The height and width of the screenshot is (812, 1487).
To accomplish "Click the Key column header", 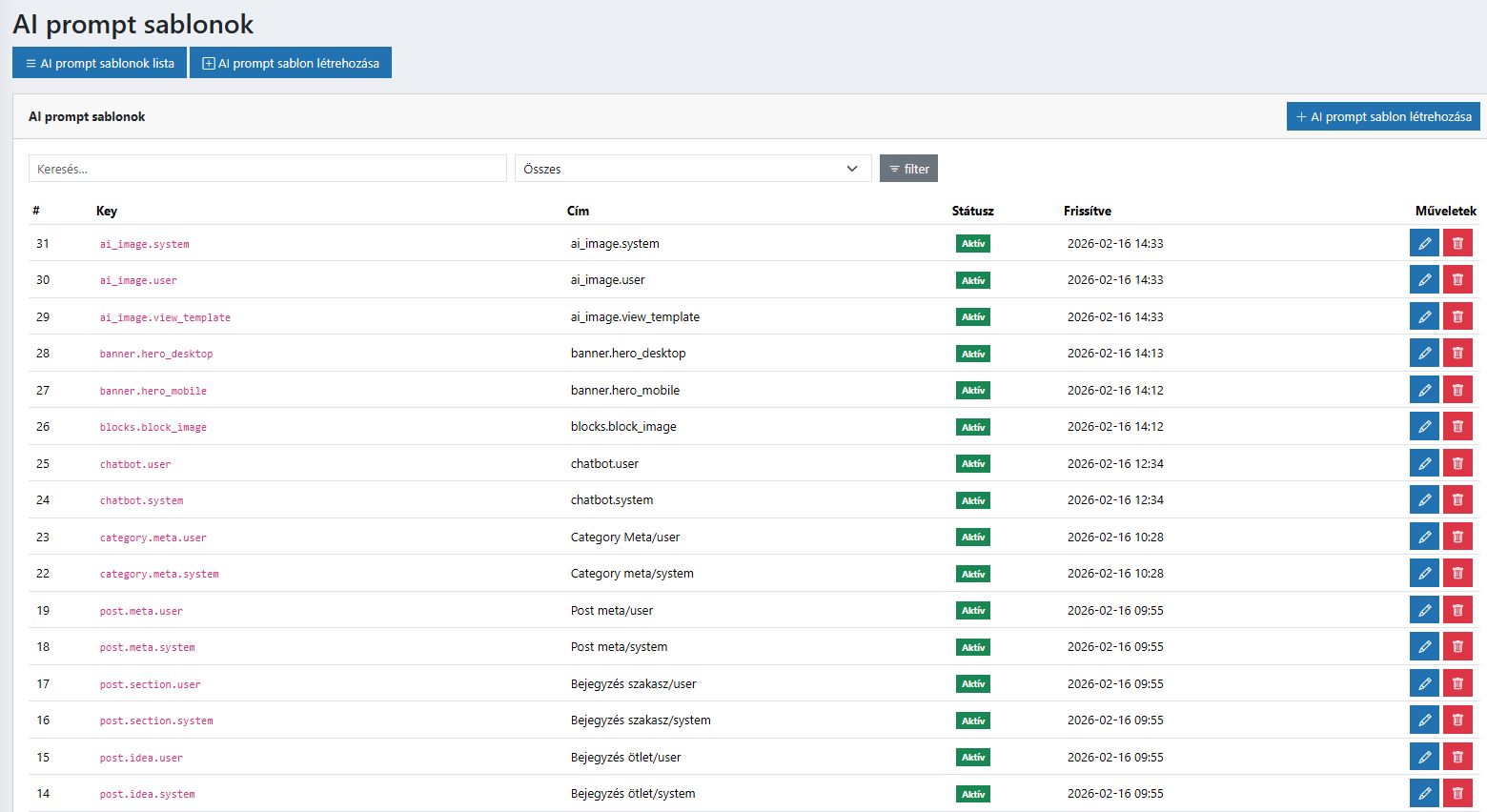I will pyautogui.click(x=107, y=211).
